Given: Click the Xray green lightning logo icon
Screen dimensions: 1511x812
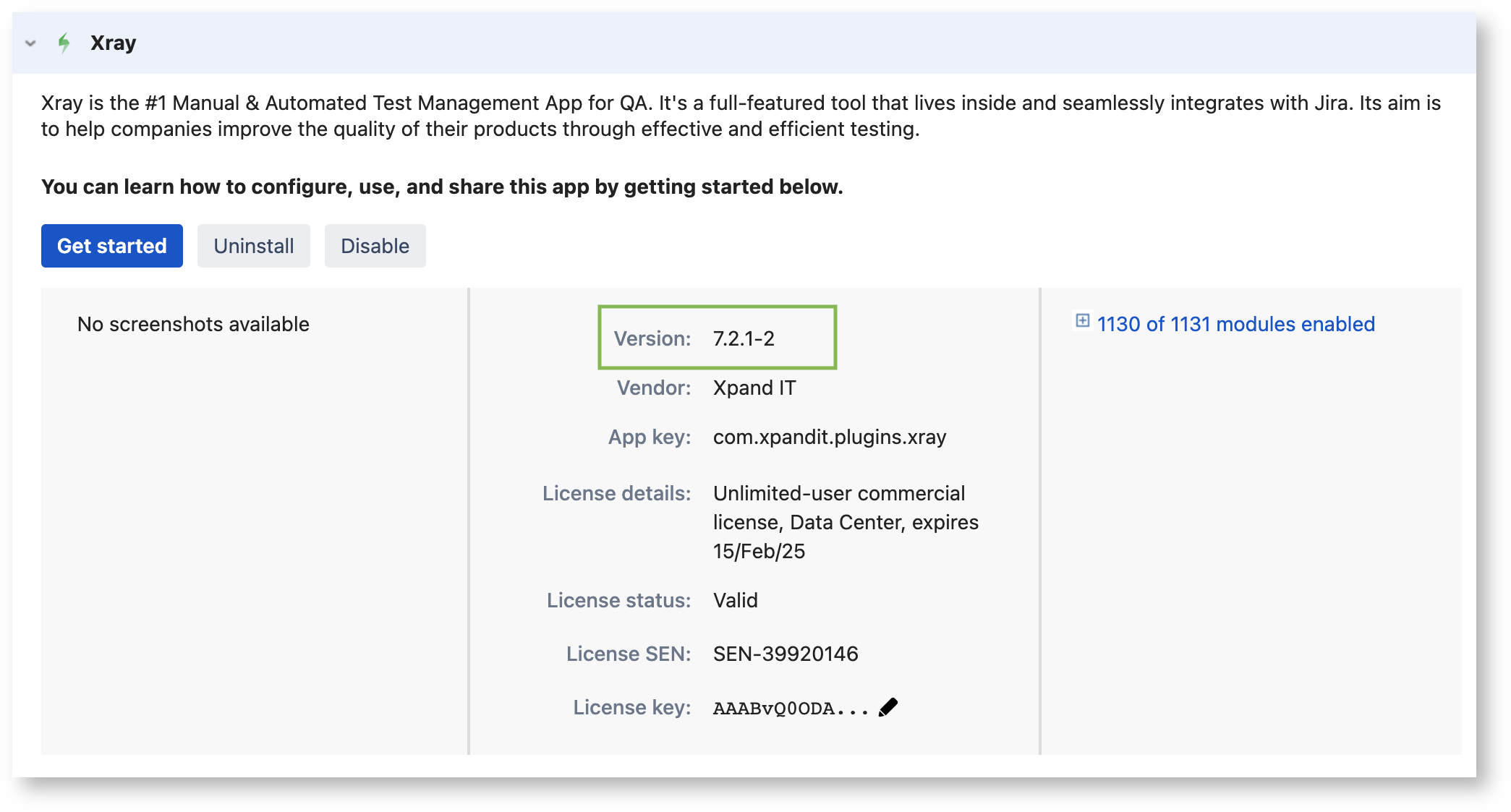Looking at the screenshot, I should 64,43.
